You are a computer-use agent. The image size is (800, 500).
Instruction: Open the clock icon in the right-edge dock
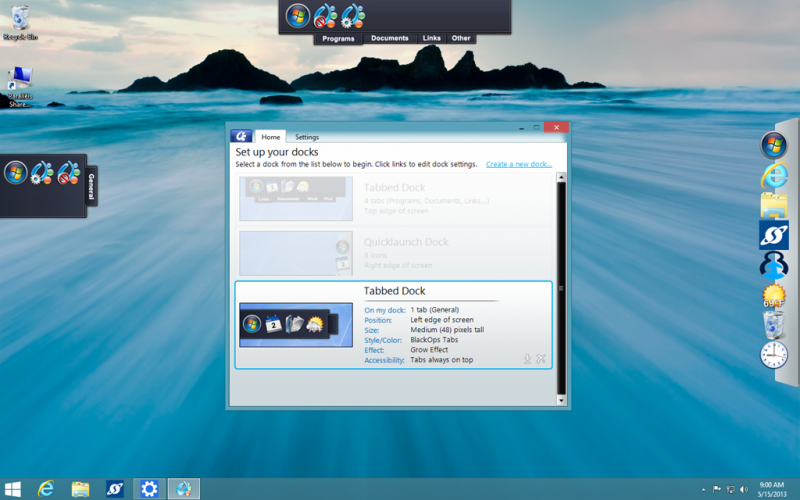773,354
